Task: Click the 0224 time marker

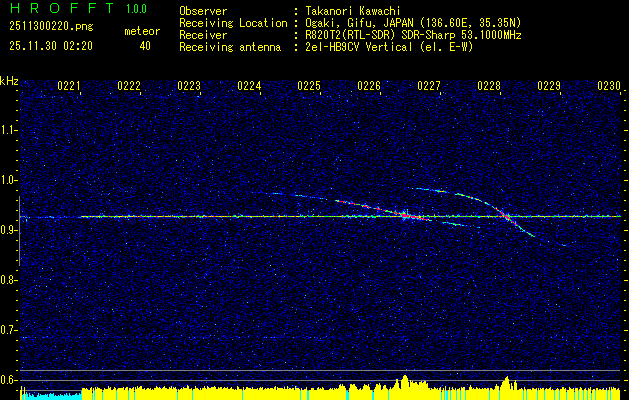Action: (249, 86)
